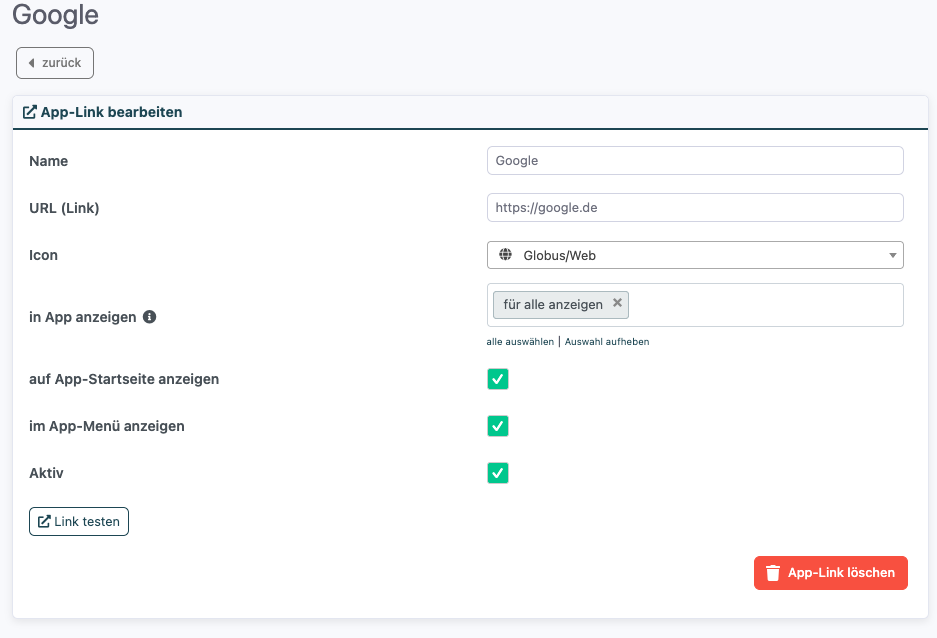This screenshot has height=638, width=937.
Task: Remove the für alle anzeigen tag via its x
Action: click(x=617, y=303)
